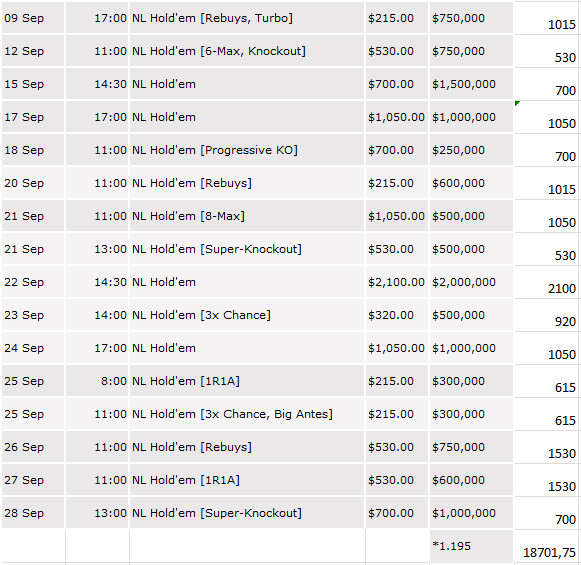Image resolution: width=581 pixels, height=565 pixels.
Task: Click the 09 Sep date cell
Action: pos(33,18)
